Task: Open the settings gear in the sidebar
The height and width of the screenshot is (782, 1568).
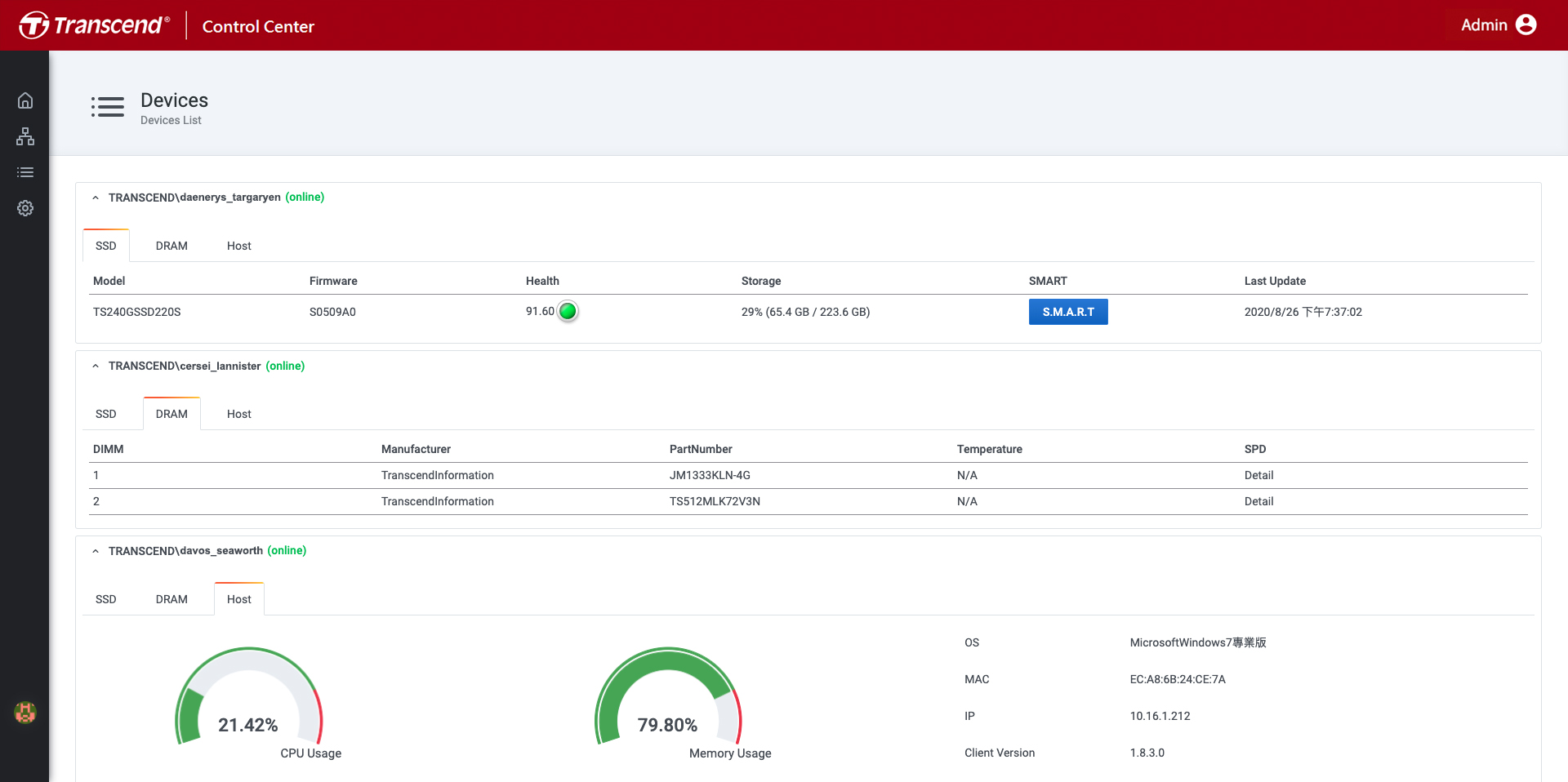Action: point(25,208)
